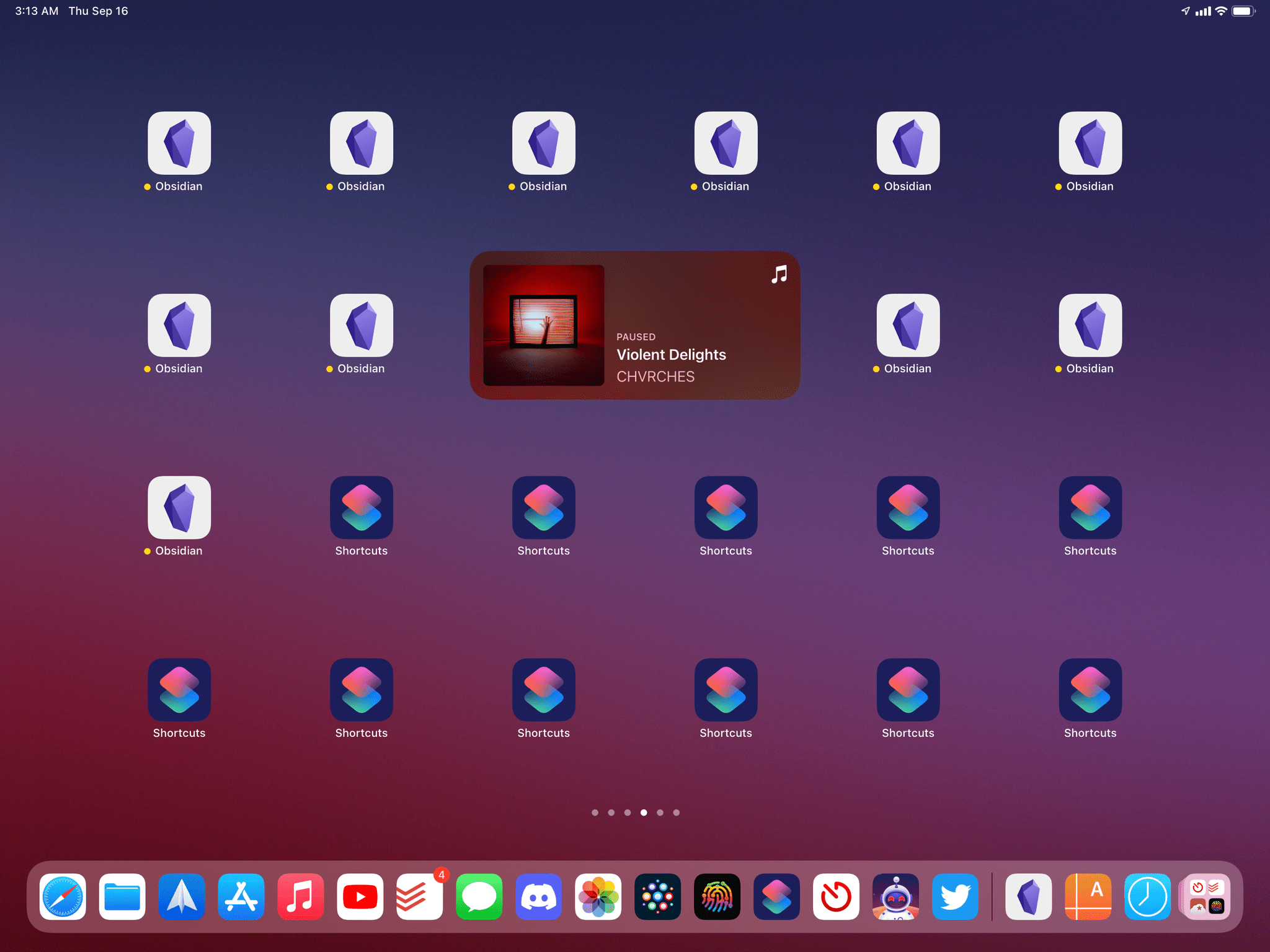
Task: Launch Shortcuts from the dock
Action: tap(777, 896)
